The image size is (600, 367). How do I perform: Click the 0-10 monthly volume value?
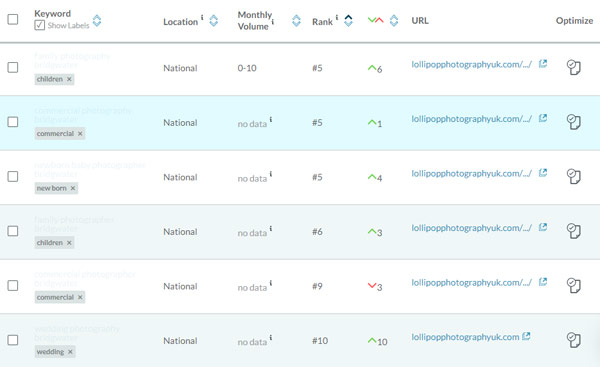(x=247, y=68)
